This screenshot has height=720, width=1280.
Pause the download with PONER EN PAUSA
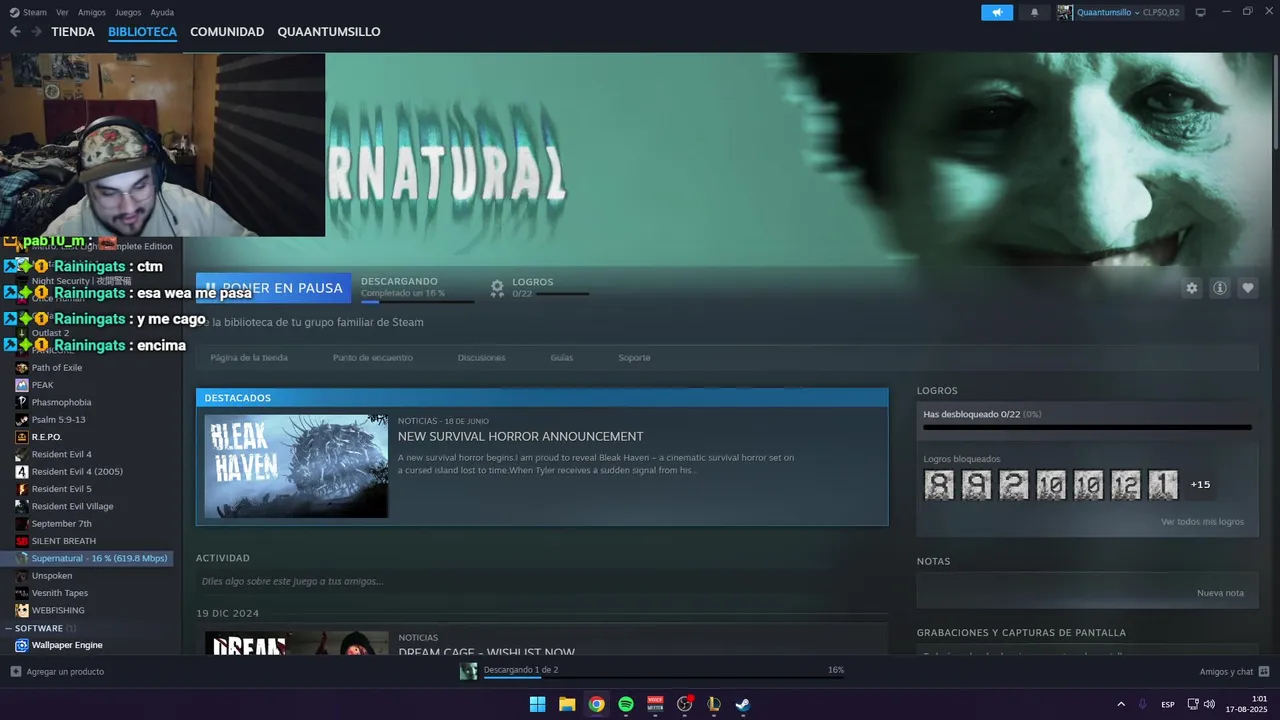[274, 288]
